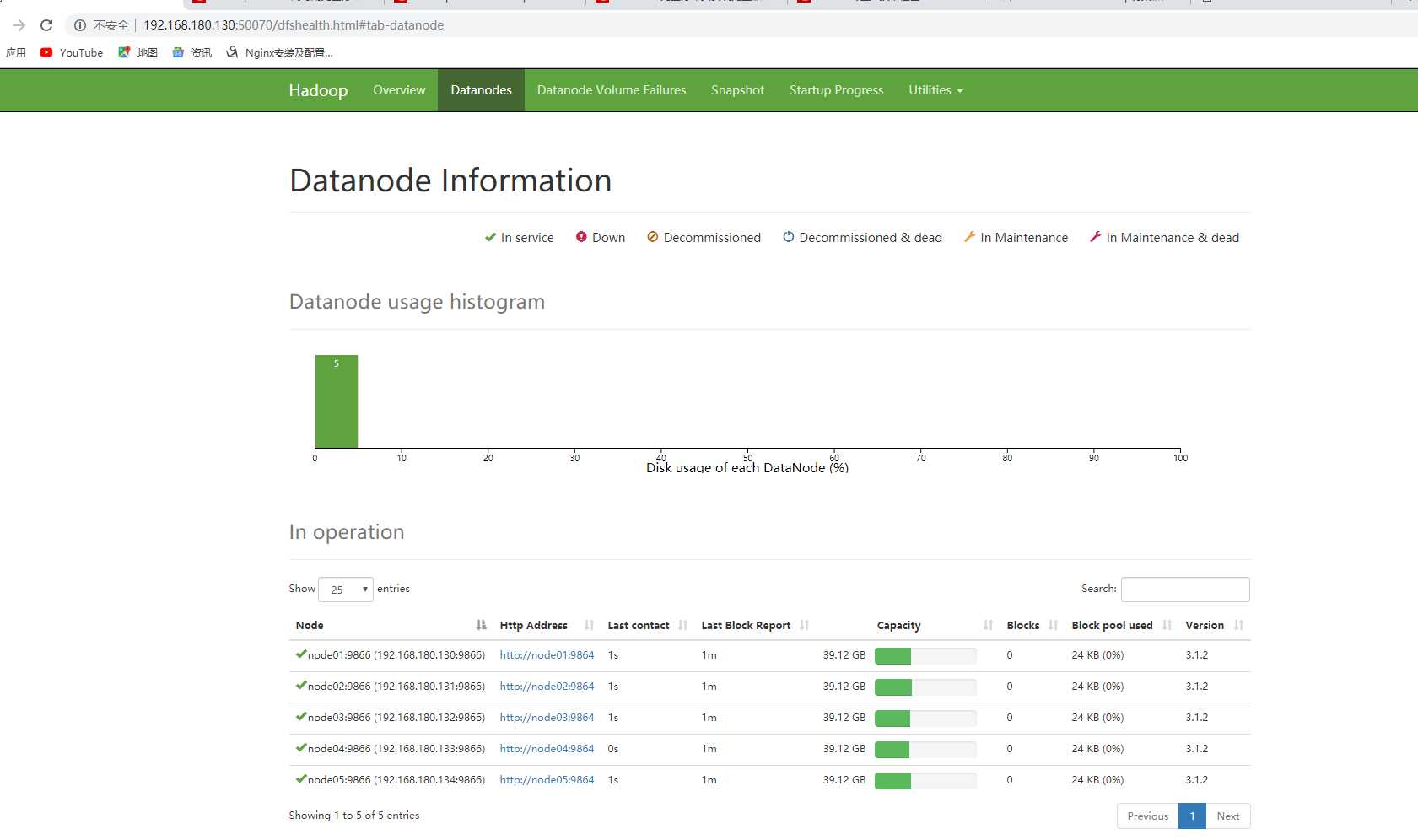Open the 地图 maps bookmark
1418x840 pixels.
tap(137, 52)
